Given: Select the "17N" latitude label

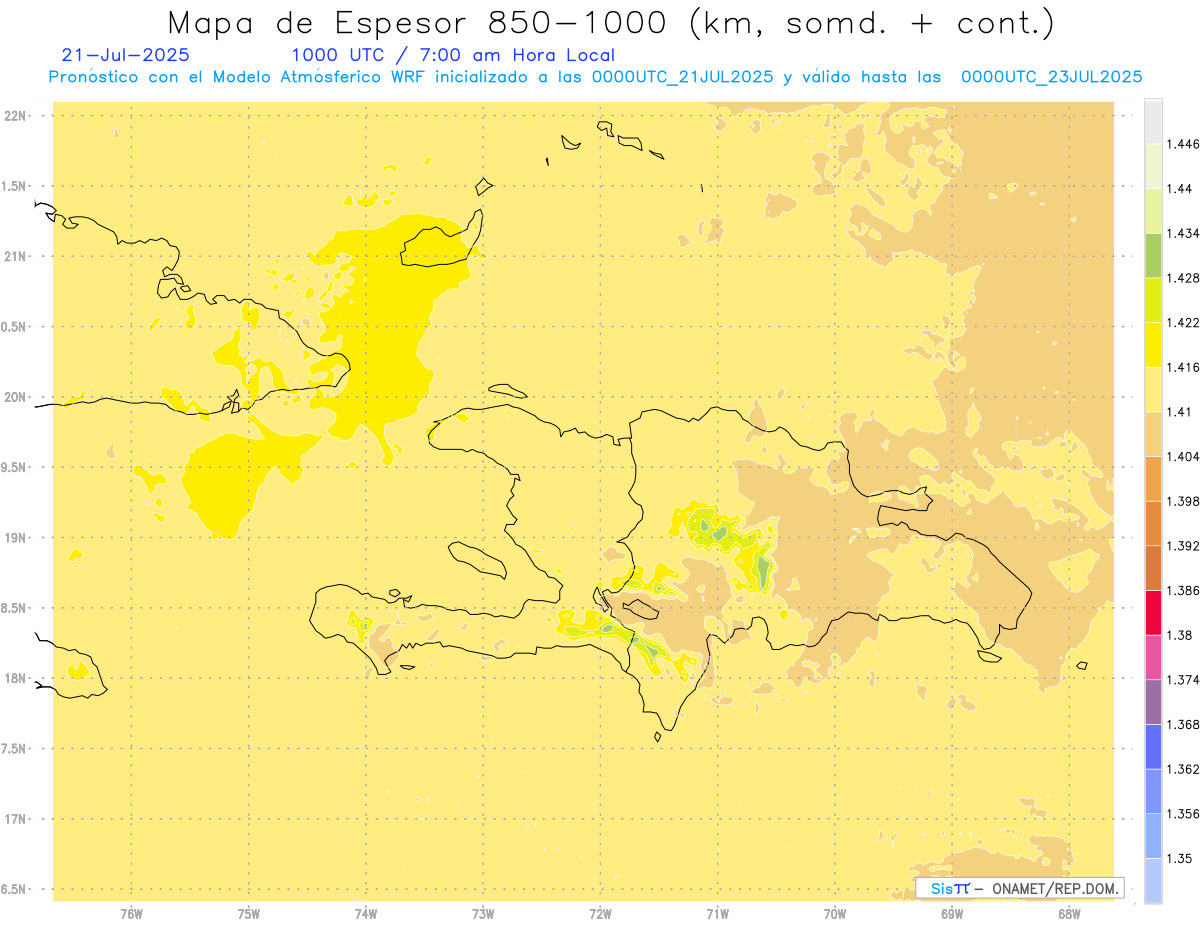Looking at the screenshot, I should 15,819.
